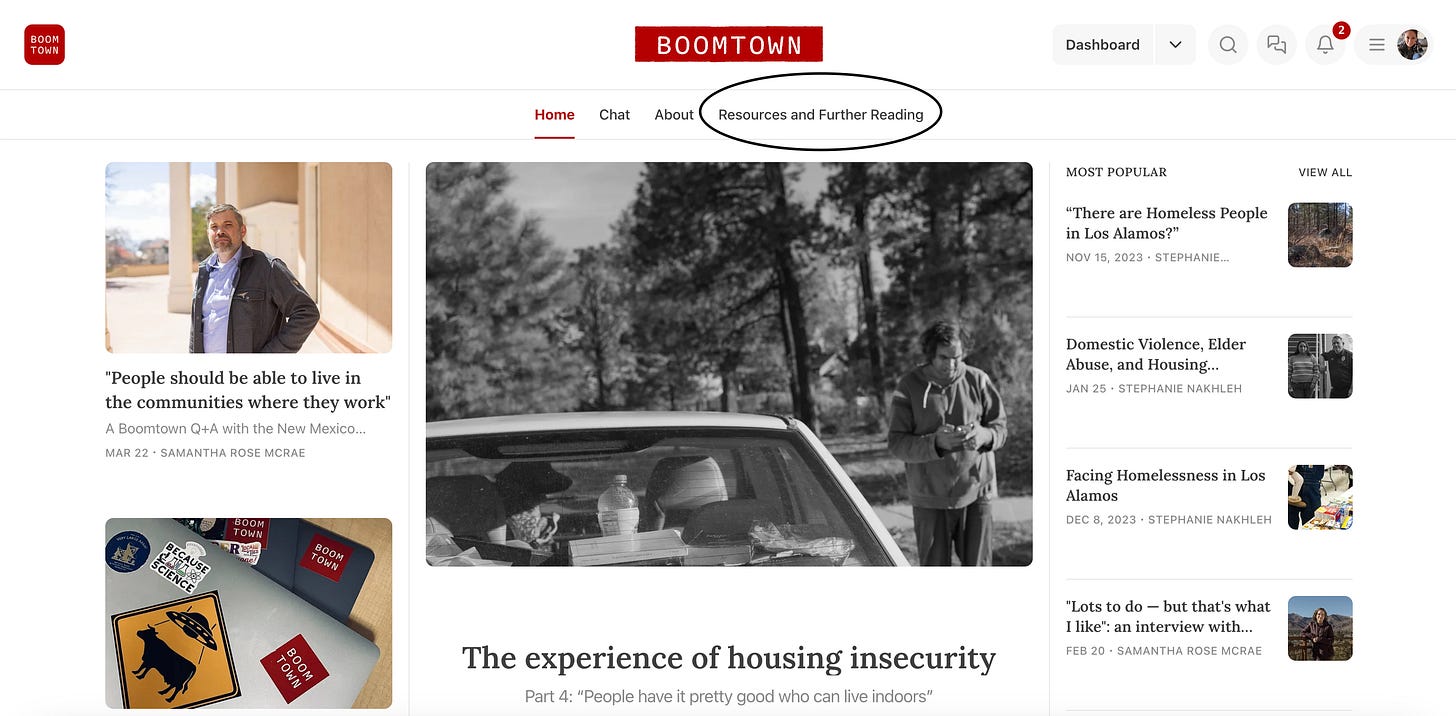Open notifications bell with red badge
This screenshot has height=716, width=1456.
click(x=1325, y=45)
